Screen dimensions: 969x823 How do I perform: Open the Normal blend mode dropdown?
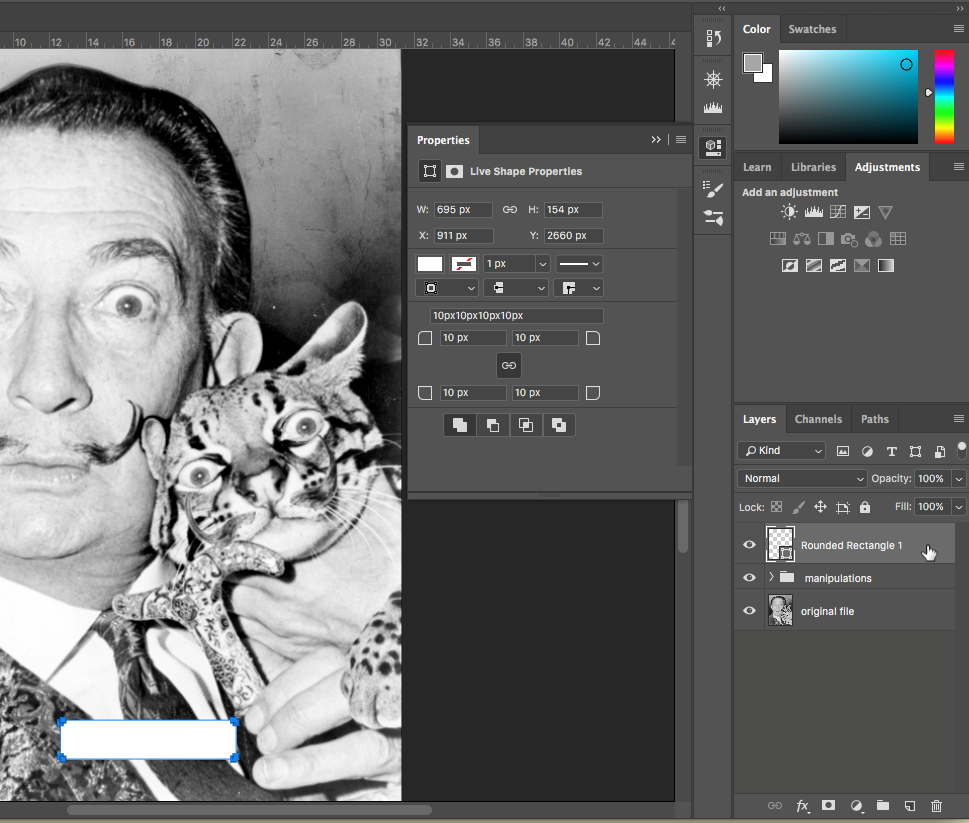[x=802, y=479]
